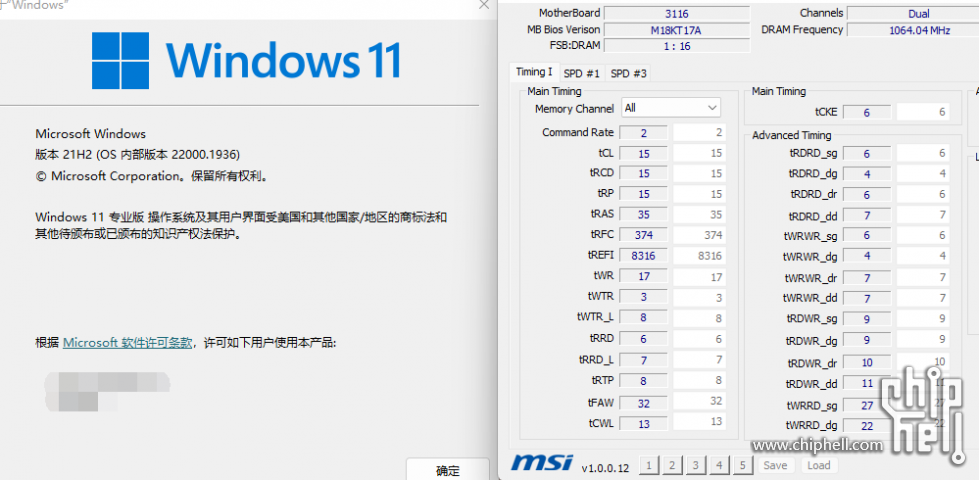Click the white tWRWR_dg input box
The width and height of the screenshot is (979, 480).
click(x=923, y=256)
